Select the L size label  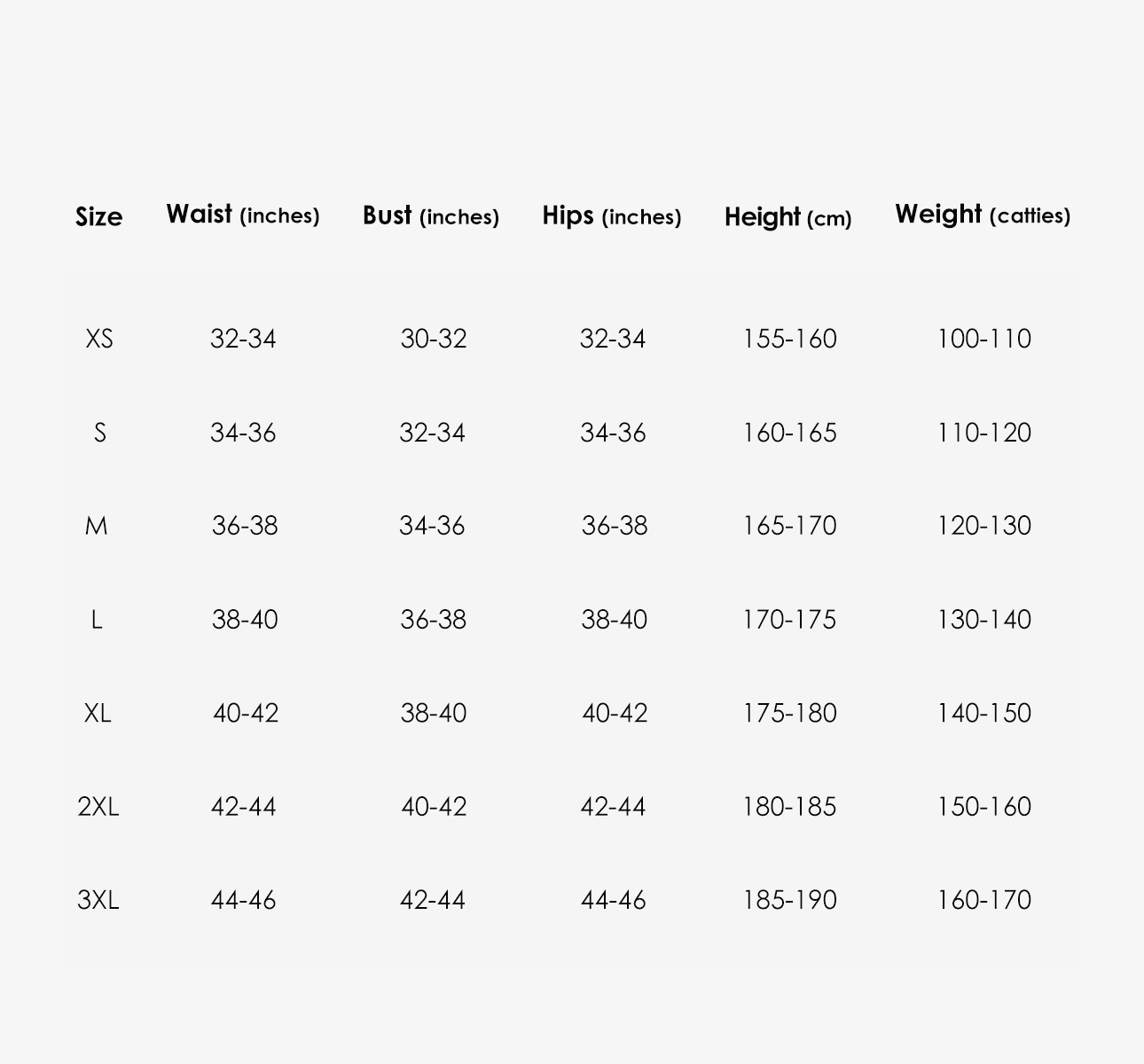coord(97,620)
